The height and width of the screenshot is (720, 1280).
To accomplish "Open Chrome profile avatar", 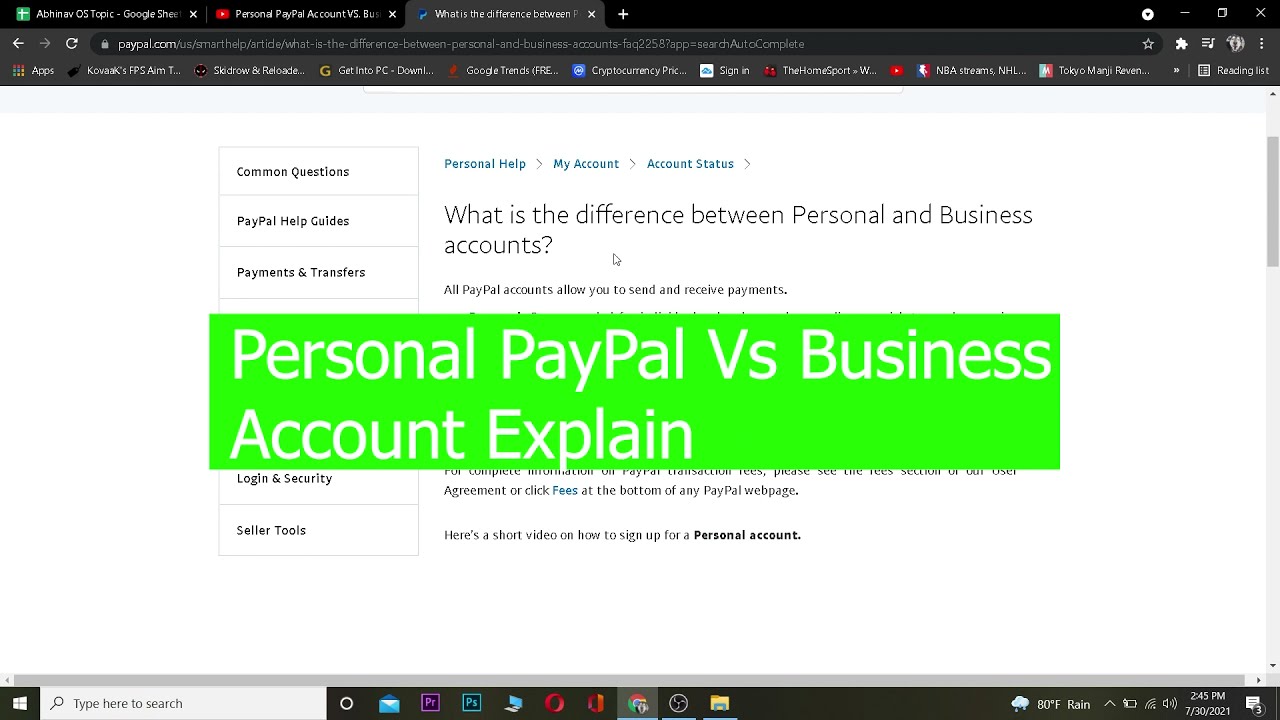I will pos(1236,43).
